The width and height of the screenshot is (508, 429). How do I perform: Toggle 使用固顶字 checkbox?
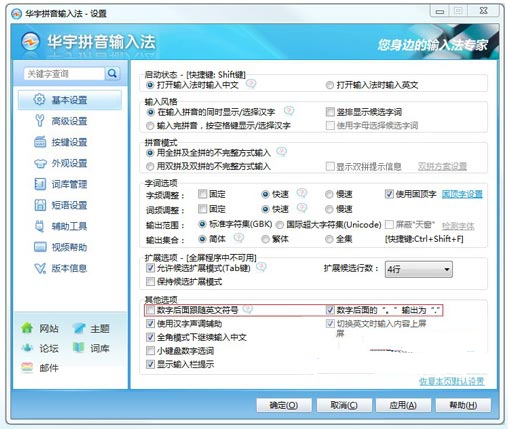(x=389, y=194)
